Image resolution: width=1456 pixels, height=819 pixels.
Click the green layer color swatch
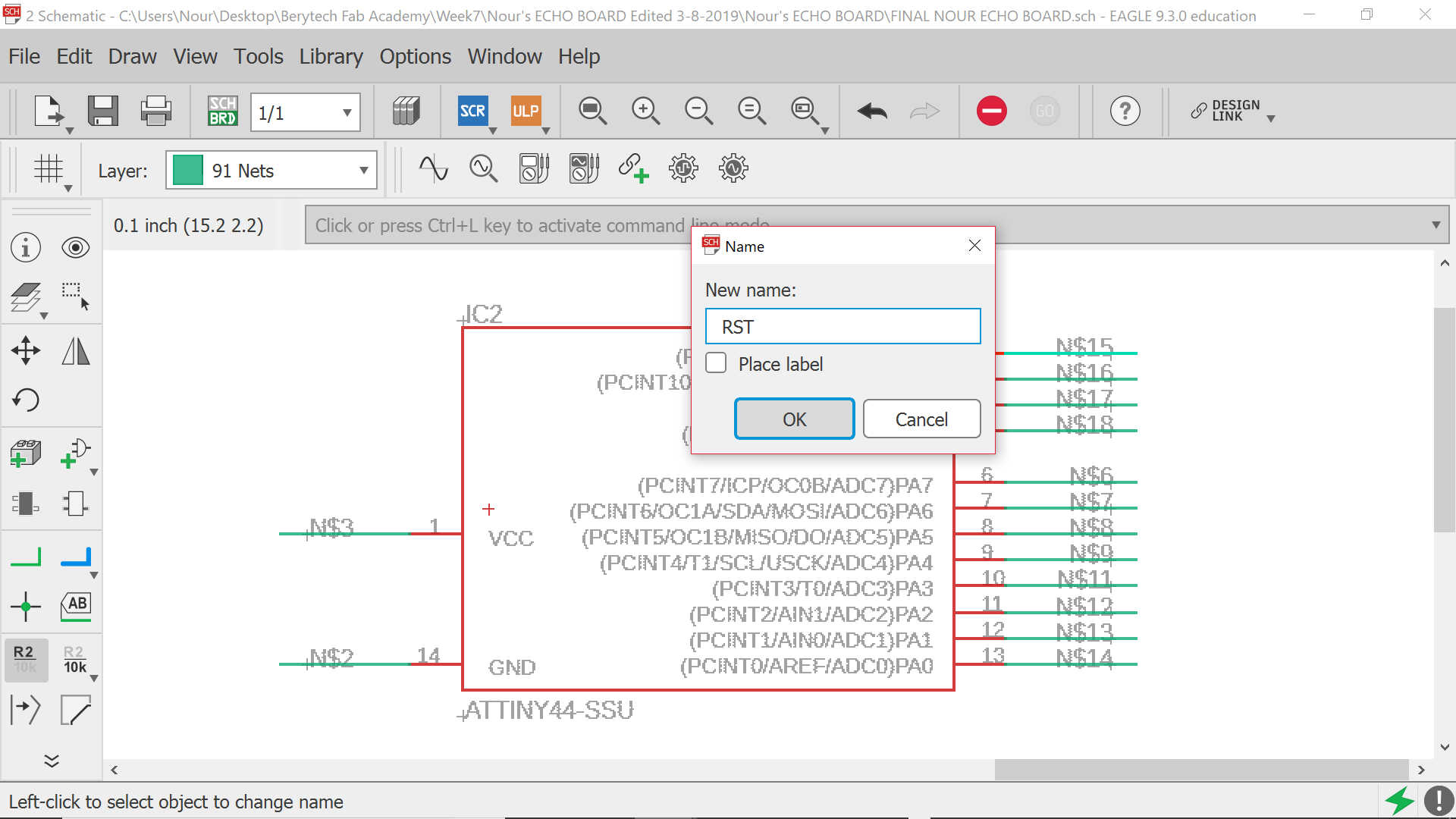pyautogui.click(x=187, y=171)
